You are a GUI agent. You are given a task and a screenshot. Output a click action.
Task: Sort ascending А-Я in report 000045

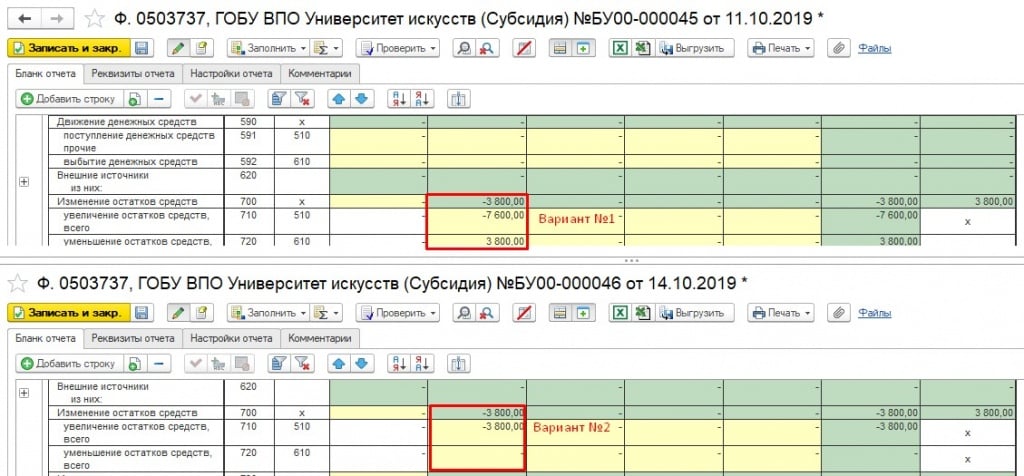point(398,99)
